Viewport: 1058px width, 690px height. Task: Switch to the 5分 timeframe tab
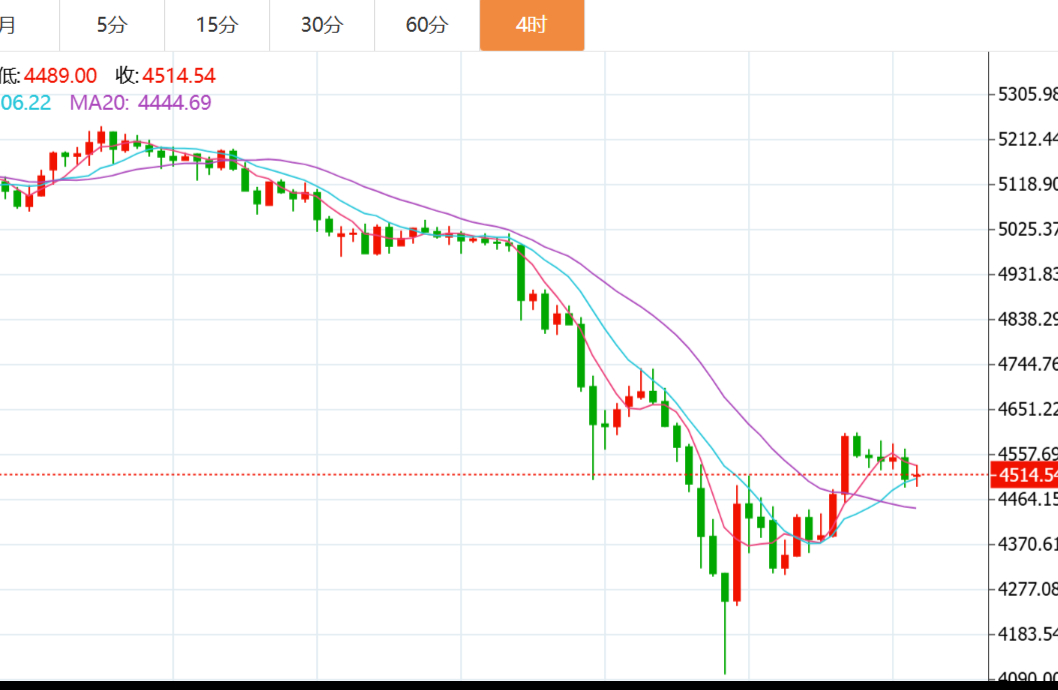pos(112,25)
